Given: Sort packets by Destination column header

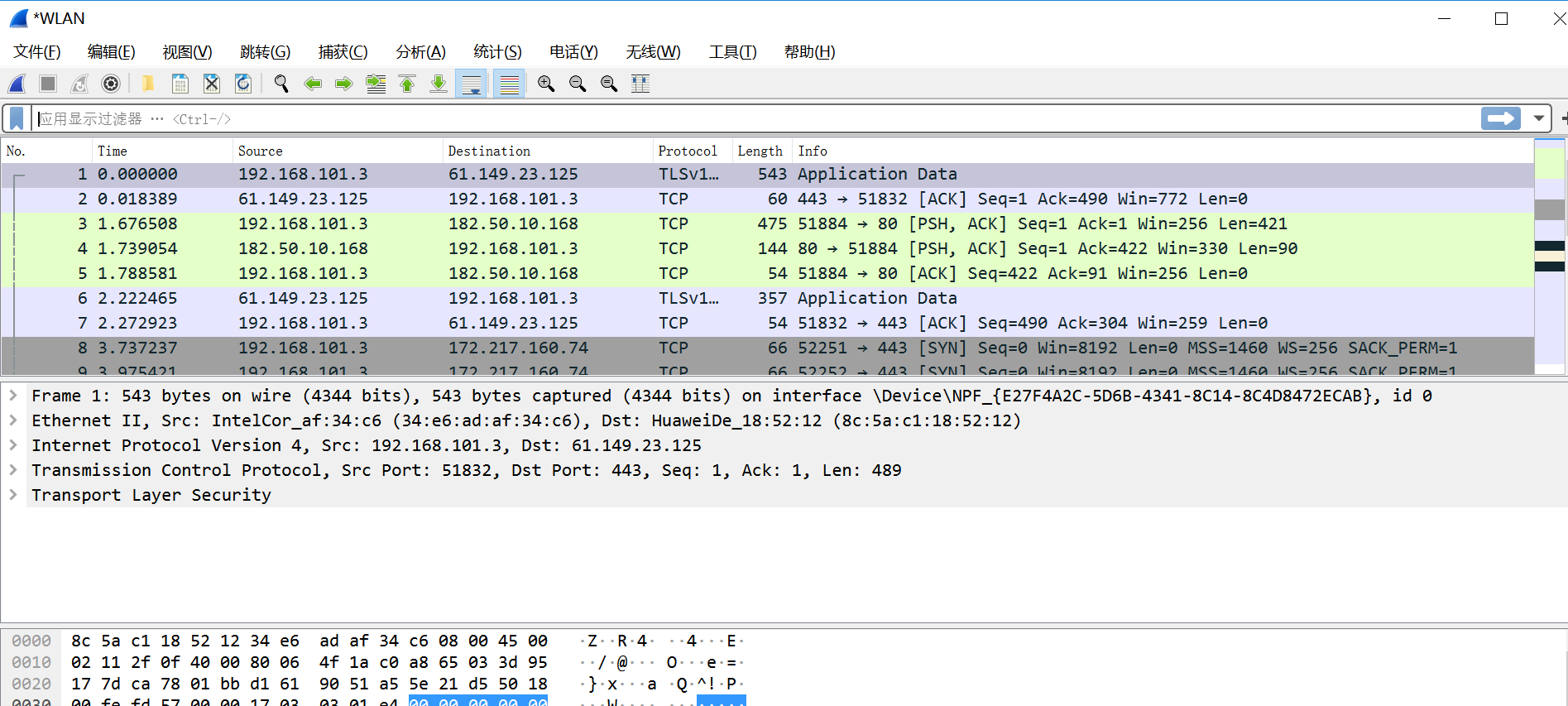Looking at the screenshot, I should point(548,151).
